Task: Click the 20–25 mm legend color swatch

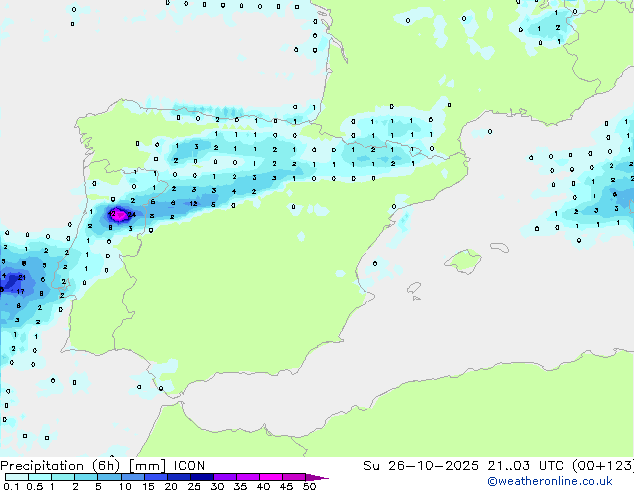Action: pyautogui.click(x=178, y=477)
